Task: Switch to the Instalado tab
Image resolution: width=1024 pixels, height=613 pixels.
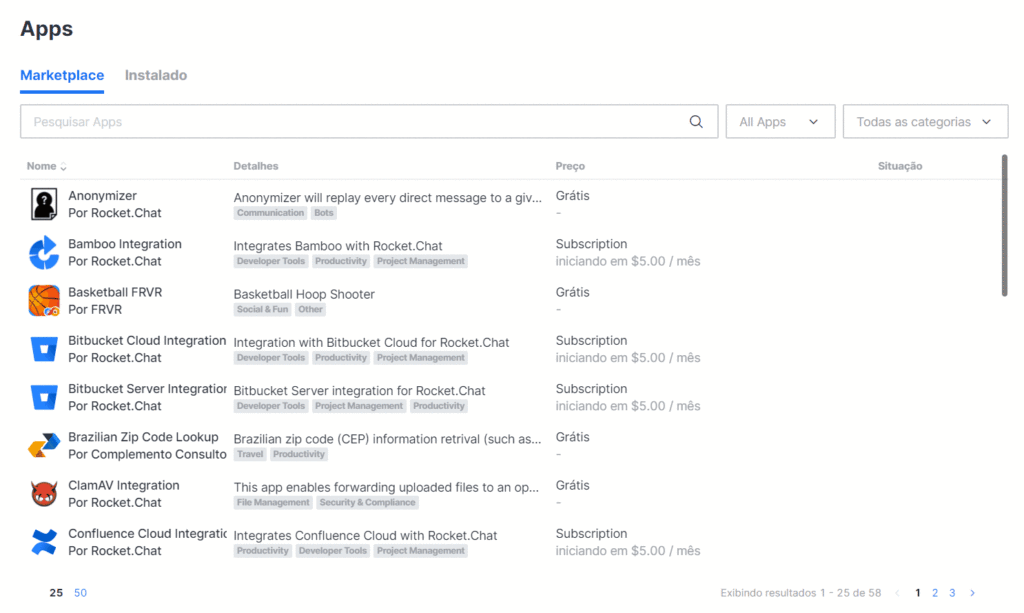Action: pyautogui.click(x=156, y=76)
